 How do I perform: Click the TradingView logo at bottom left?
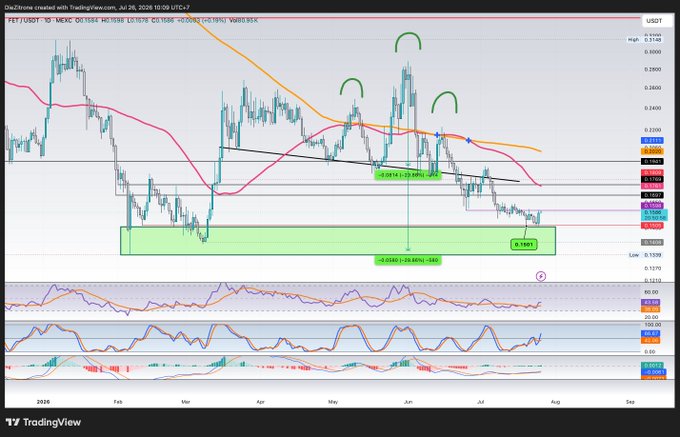(43, 422)
